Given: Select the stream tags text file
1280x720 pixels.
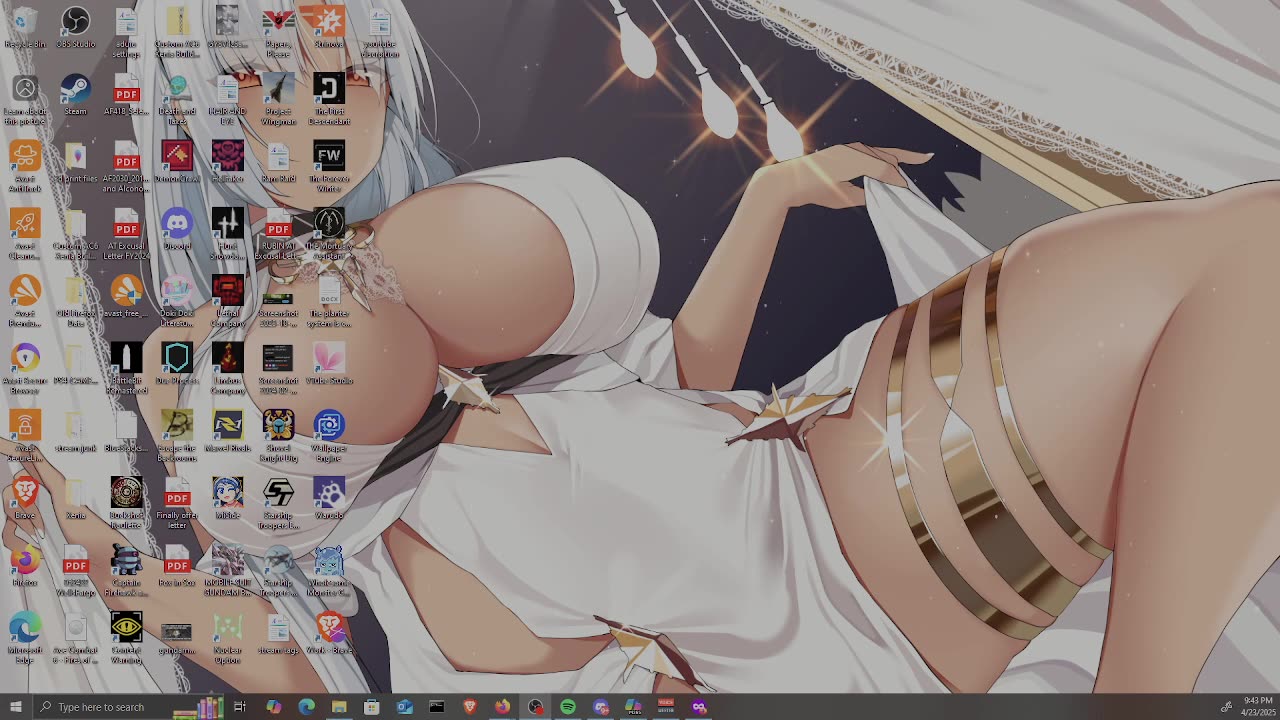Looking at the screenshot, I should 278,633.
